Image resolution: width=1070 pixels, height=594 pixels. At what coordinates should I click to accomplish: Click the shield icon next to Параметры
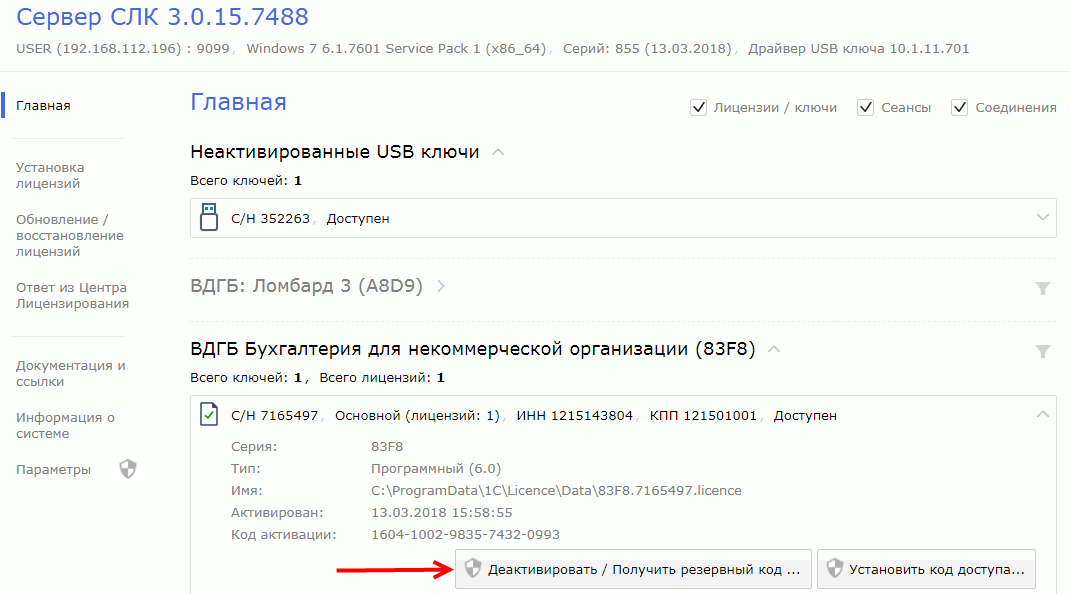pyautogui.click(x=128, y=469)
